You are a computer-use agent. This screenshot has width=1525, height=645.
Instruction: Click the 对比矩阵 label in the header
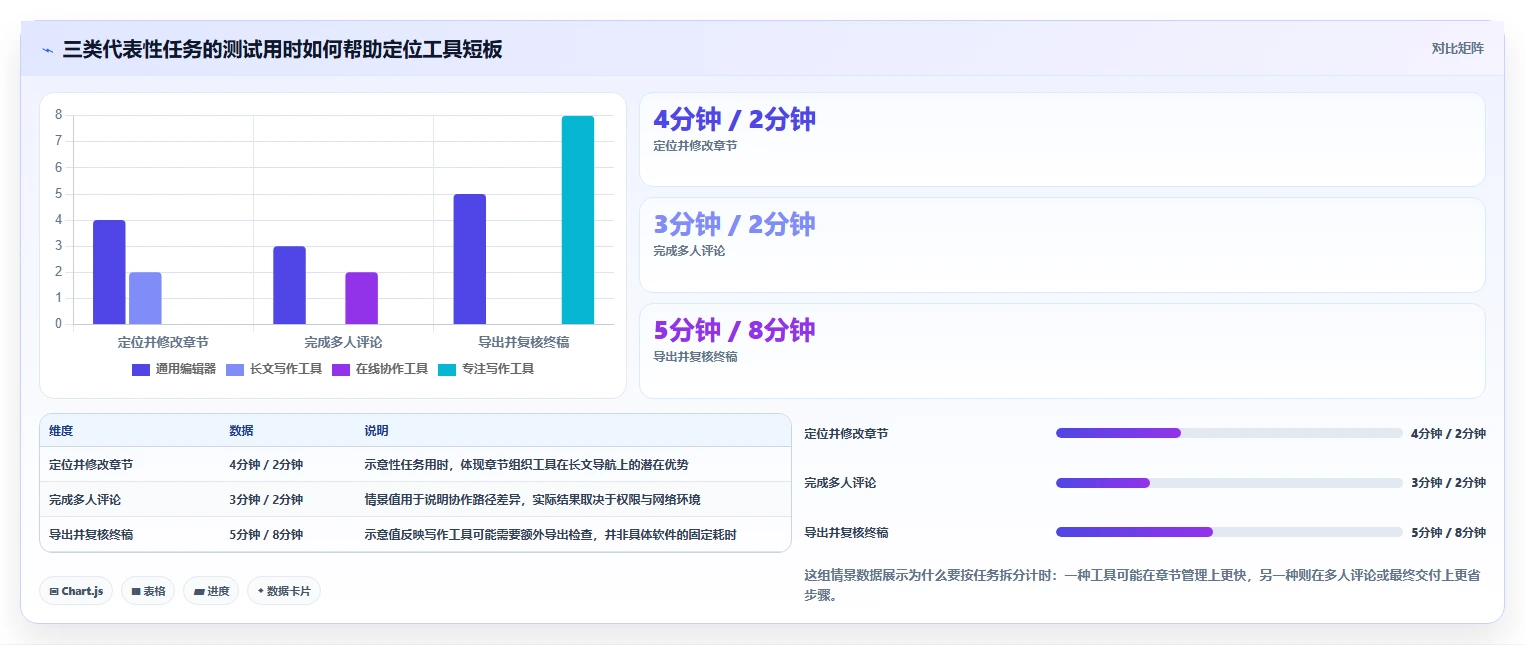pos(1457,48)
